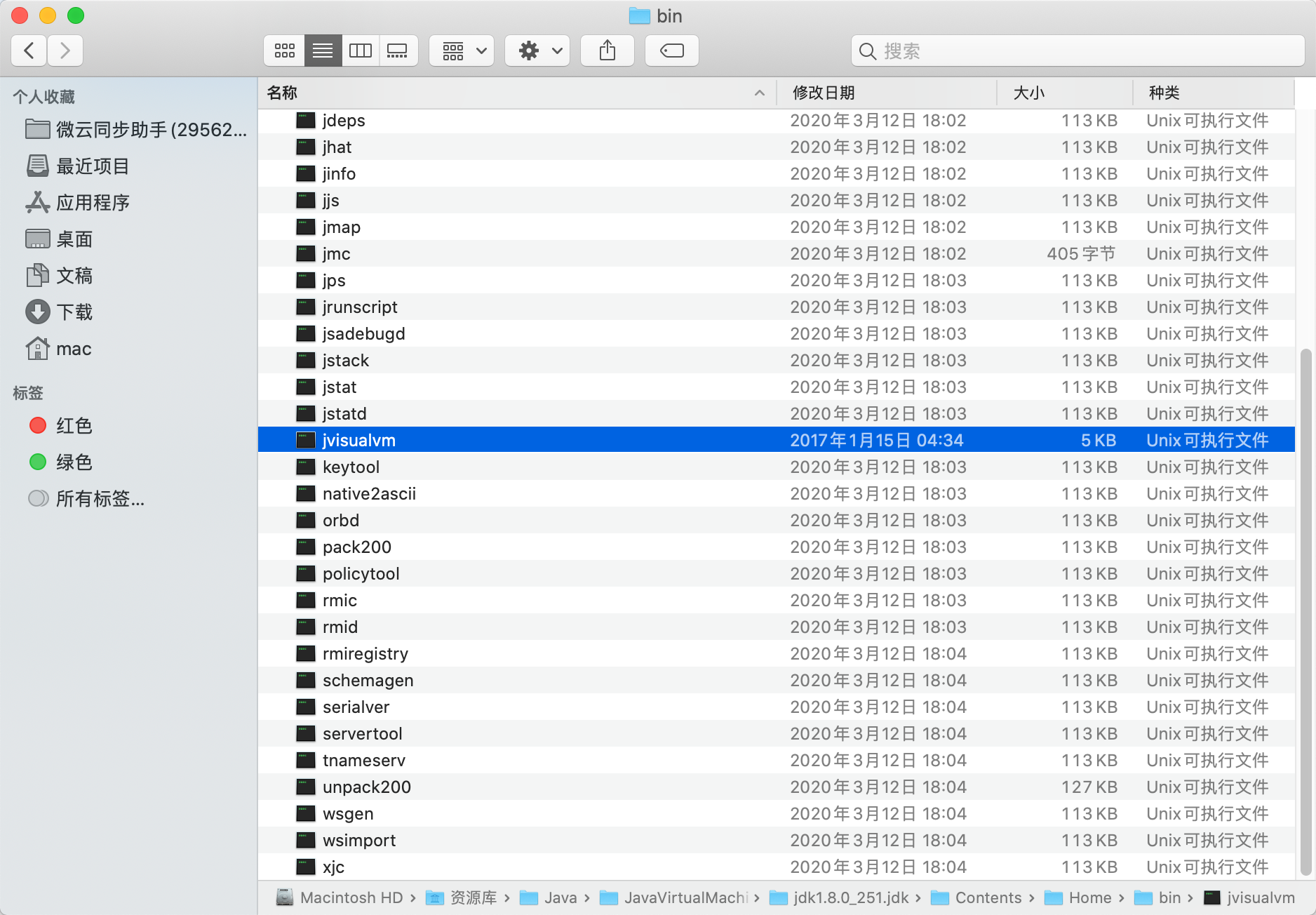Viewport: 1316px width, 915px height.
Task: Switch to column view
Action: click(361, 51)
